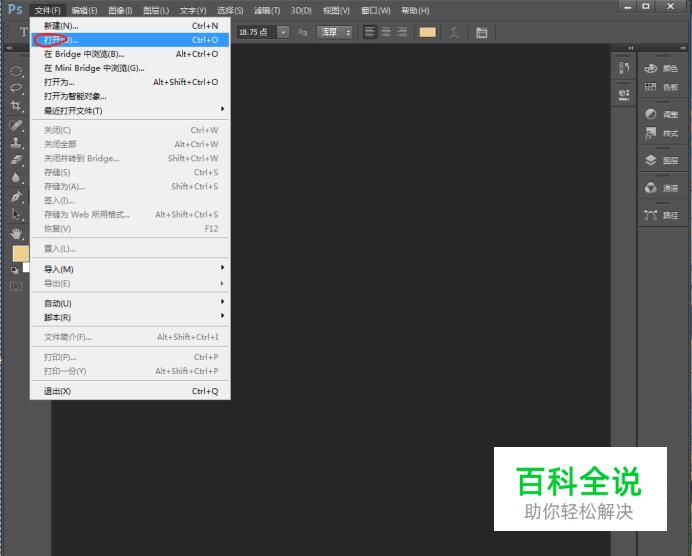Click the left align text icon
The width and height of the screenshot is (692, 556).
370,32
